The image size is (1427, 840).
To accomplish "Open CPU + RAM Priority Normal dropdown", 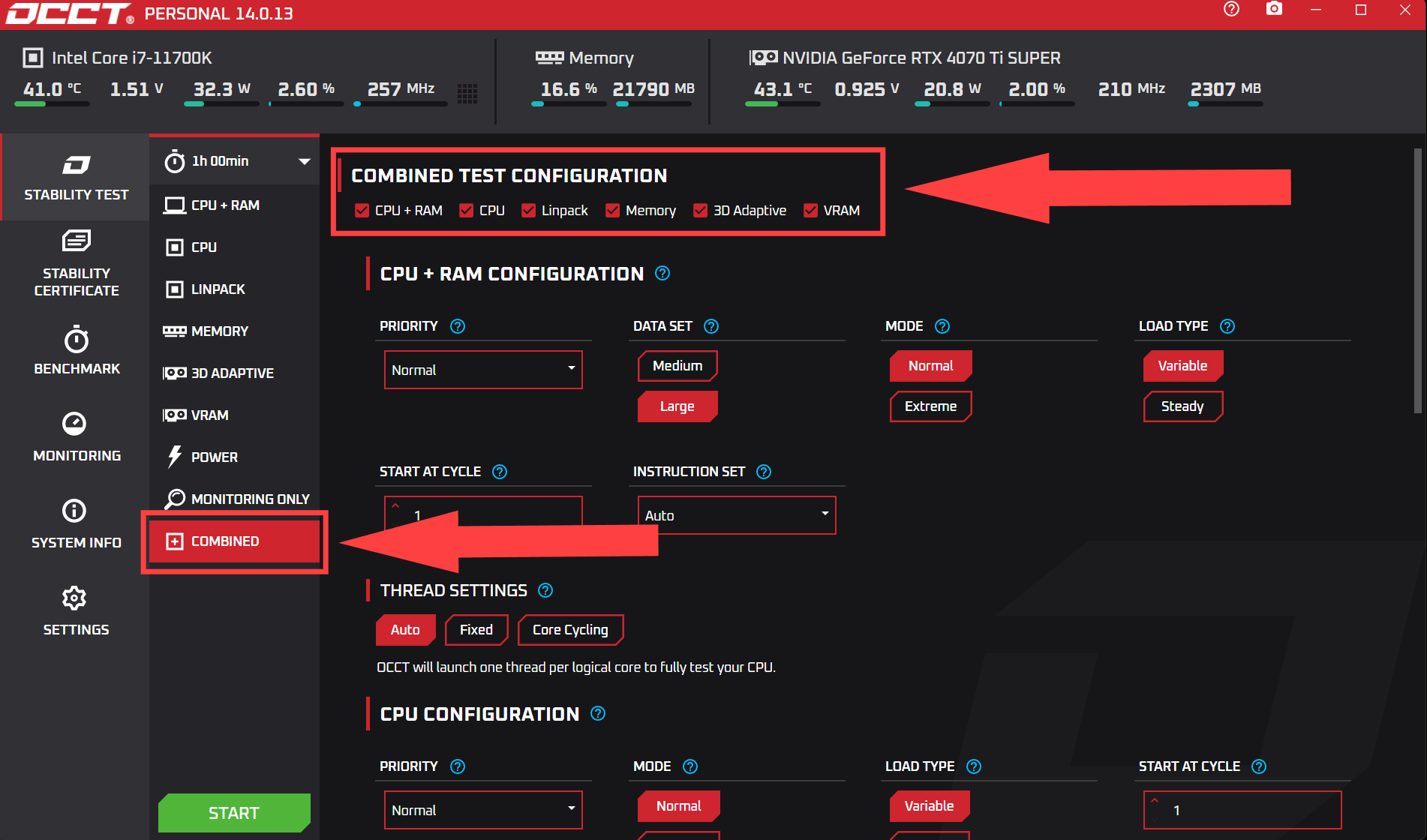I will (482, 370).
